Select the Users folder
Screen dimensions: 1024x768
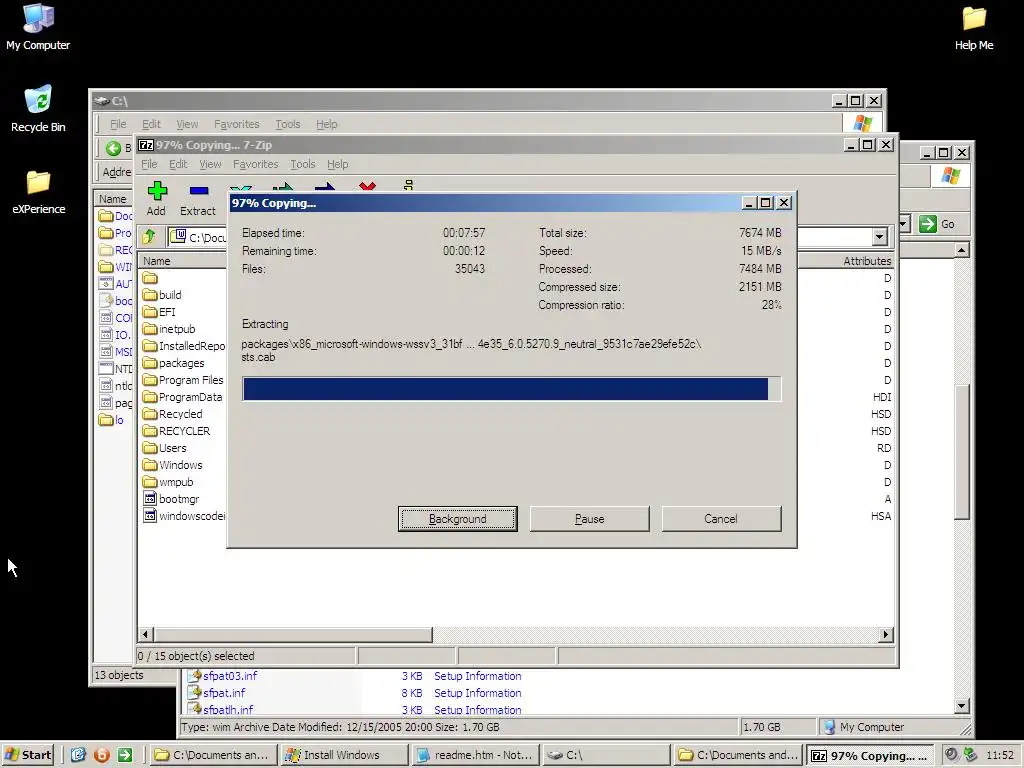(165, 448)
